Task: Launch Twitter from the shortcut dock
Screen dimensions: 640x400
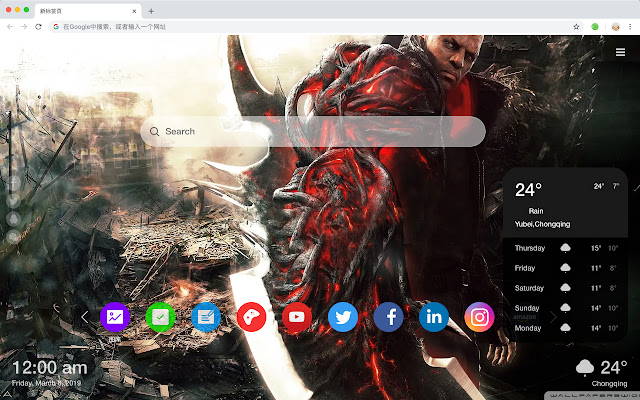Action: (x=343, y=317)
